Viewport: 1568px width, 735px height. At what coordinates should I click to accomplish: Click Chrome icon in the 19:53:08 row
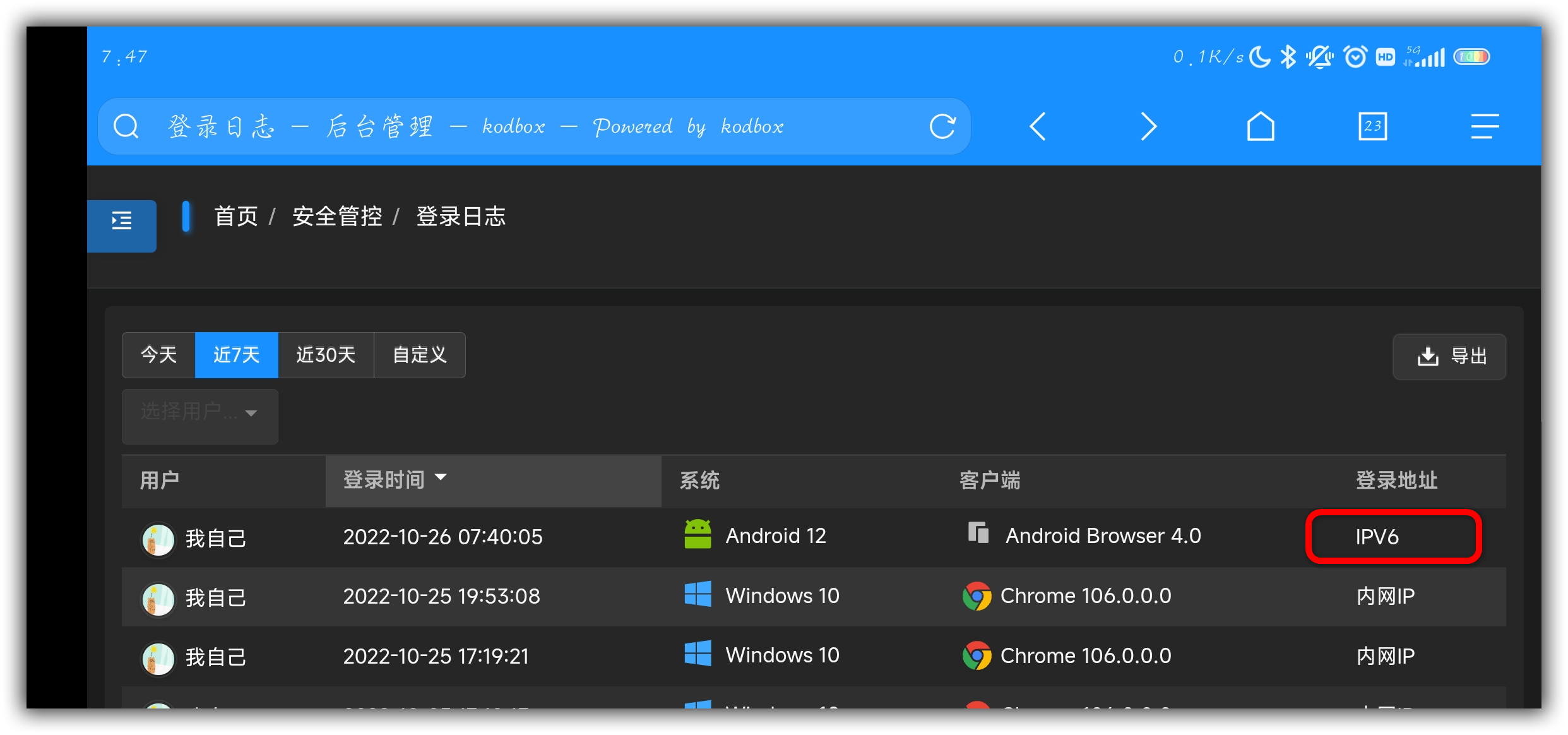click(977, 596)
